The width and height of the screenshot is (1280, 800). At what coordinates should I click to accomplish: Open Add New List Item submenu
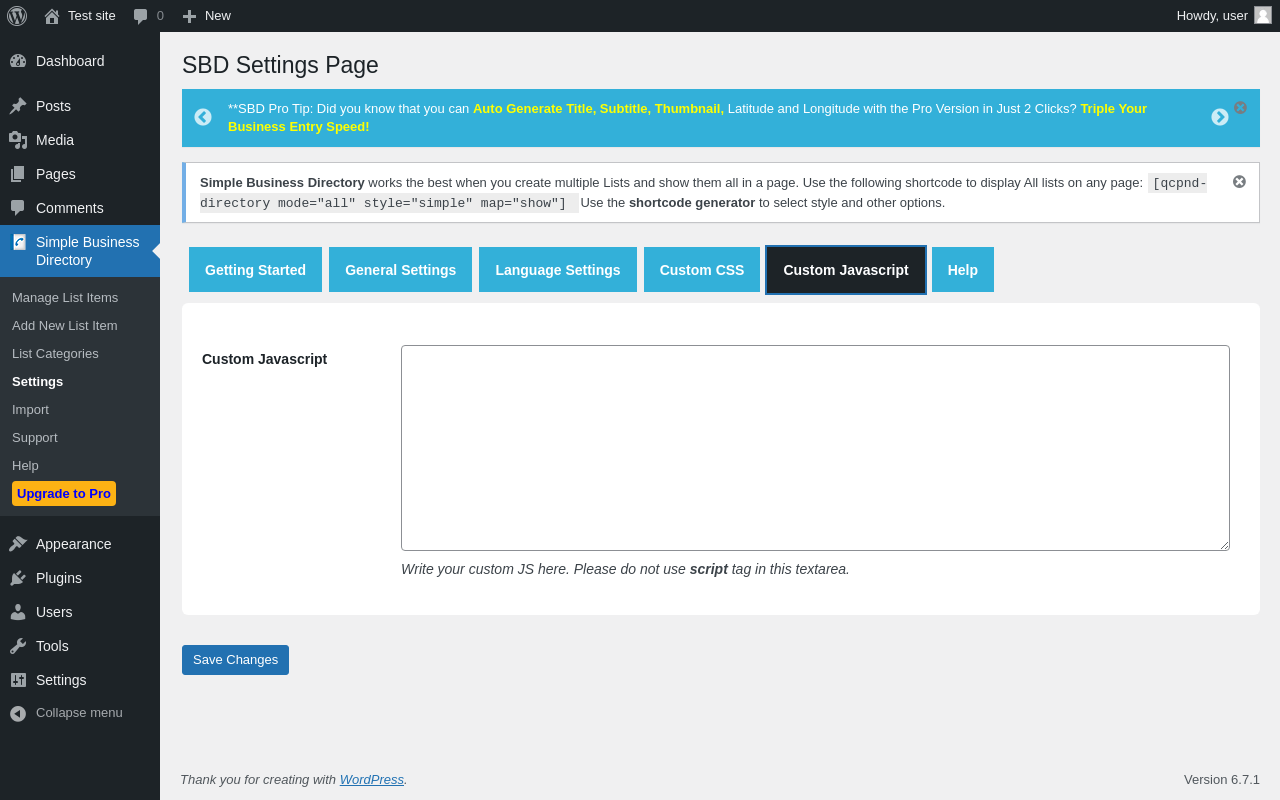click(65, 325)
